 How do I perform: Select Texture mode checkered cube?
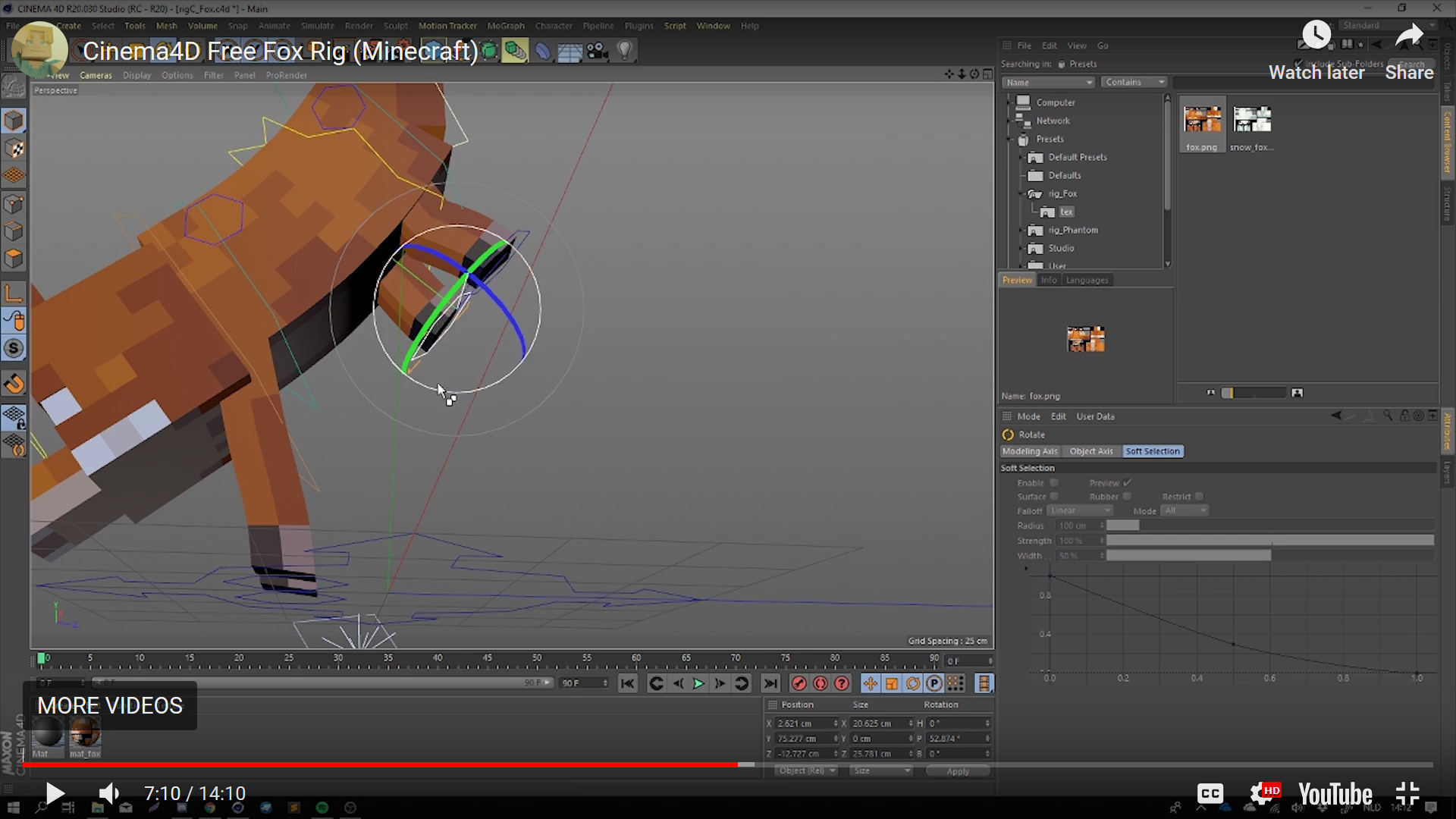pos(14,149)
